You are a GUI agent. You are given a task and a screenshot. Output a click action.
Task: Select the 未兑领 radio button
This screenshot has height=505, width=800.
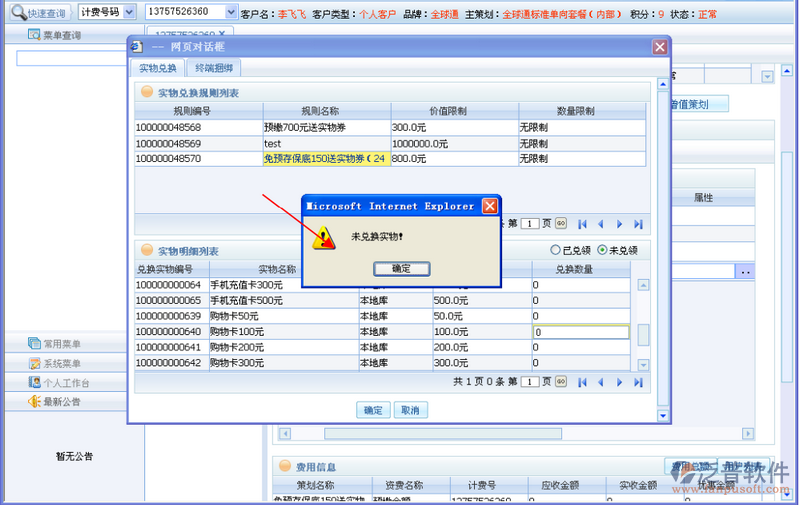(x=602, y=250)
